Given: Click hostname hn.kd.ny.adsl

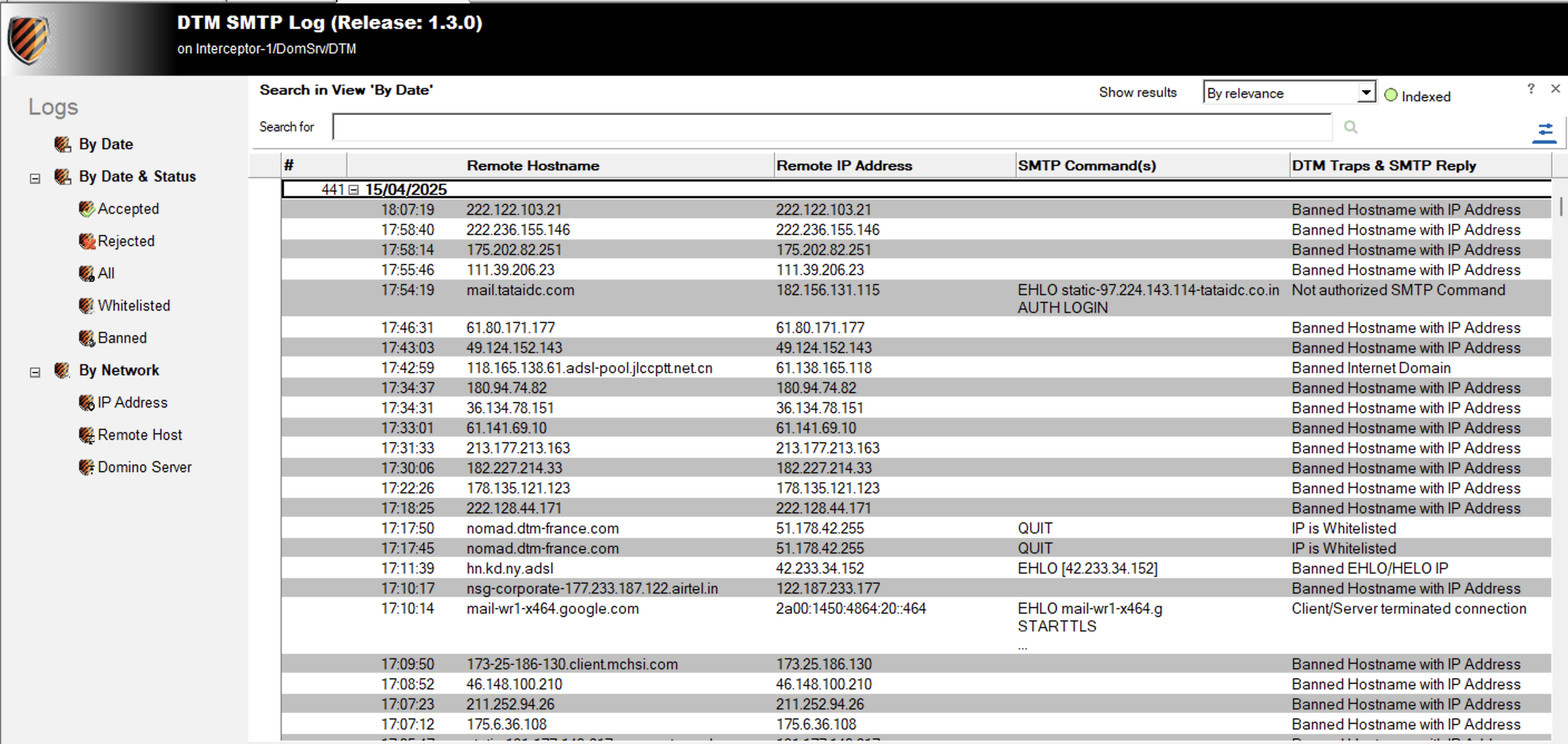Looking at the screenshot, I should [509, 568].
